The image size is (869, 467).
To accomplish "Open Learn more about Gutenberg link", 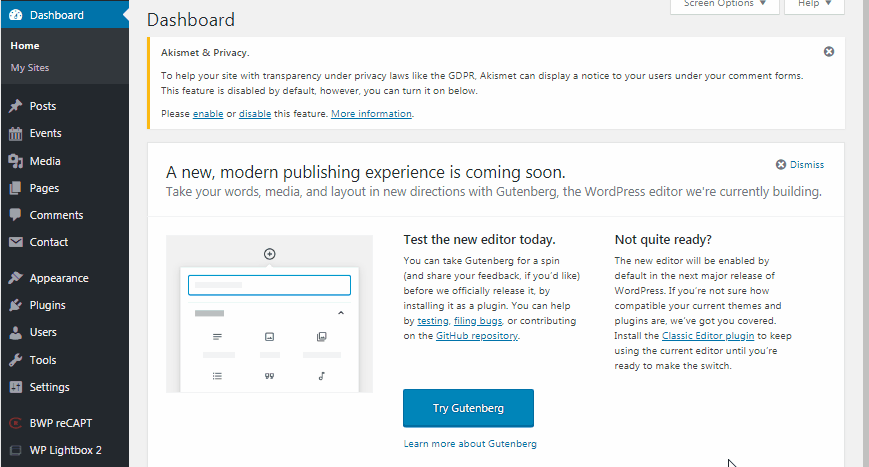I will pos(470,444).
